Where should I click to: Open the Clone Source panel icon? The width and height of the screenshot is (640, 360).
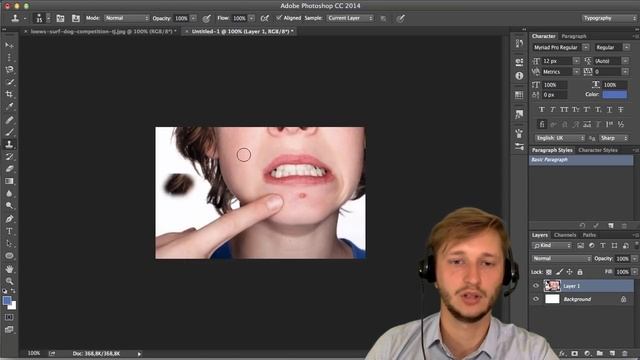click(76, 18)
